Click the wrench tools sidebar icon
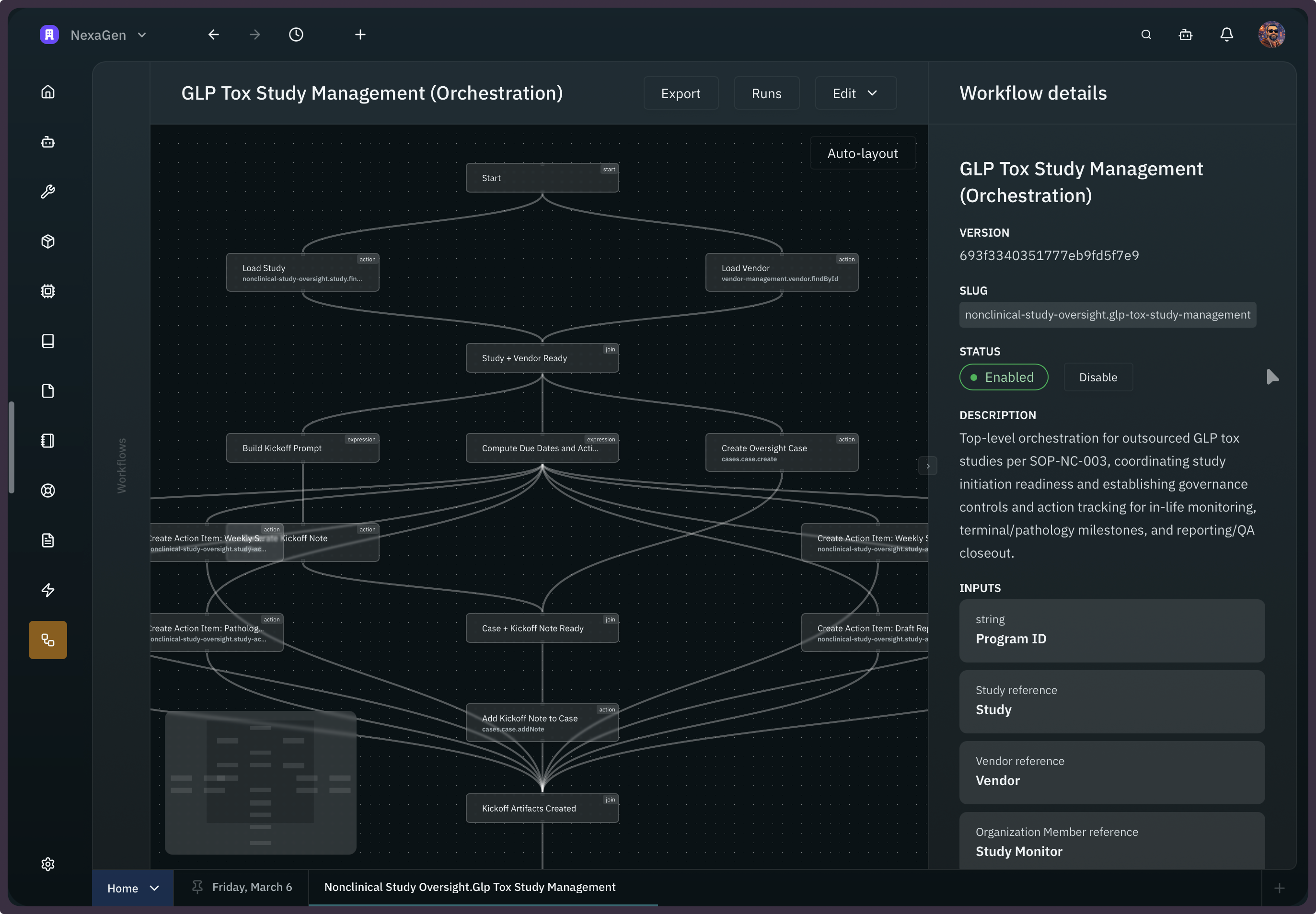Screen dimensions: 1316x914 pos(48,192)
